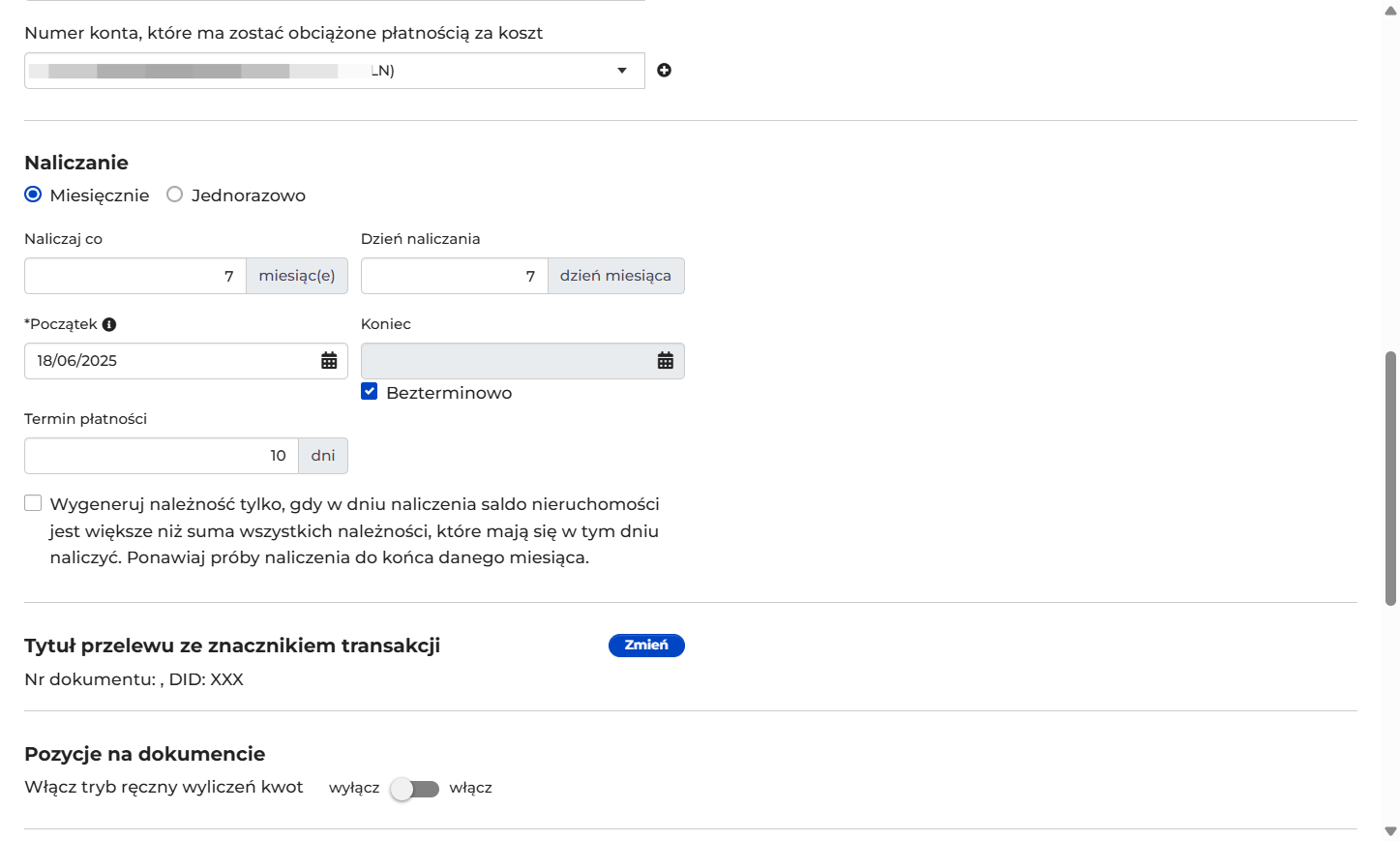Check Wygeneruj należność tylko condition checkbox

pos(33,503)
